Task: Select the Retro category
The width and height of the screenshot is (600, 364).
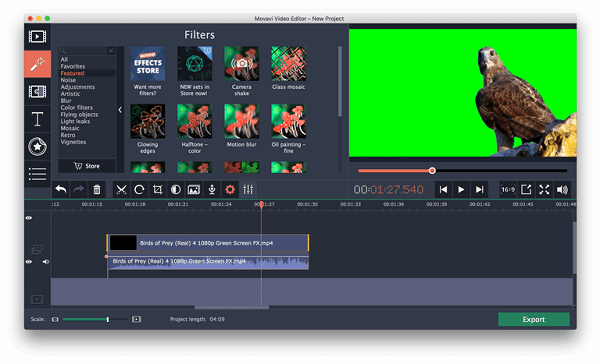Action: click(68, 135)
